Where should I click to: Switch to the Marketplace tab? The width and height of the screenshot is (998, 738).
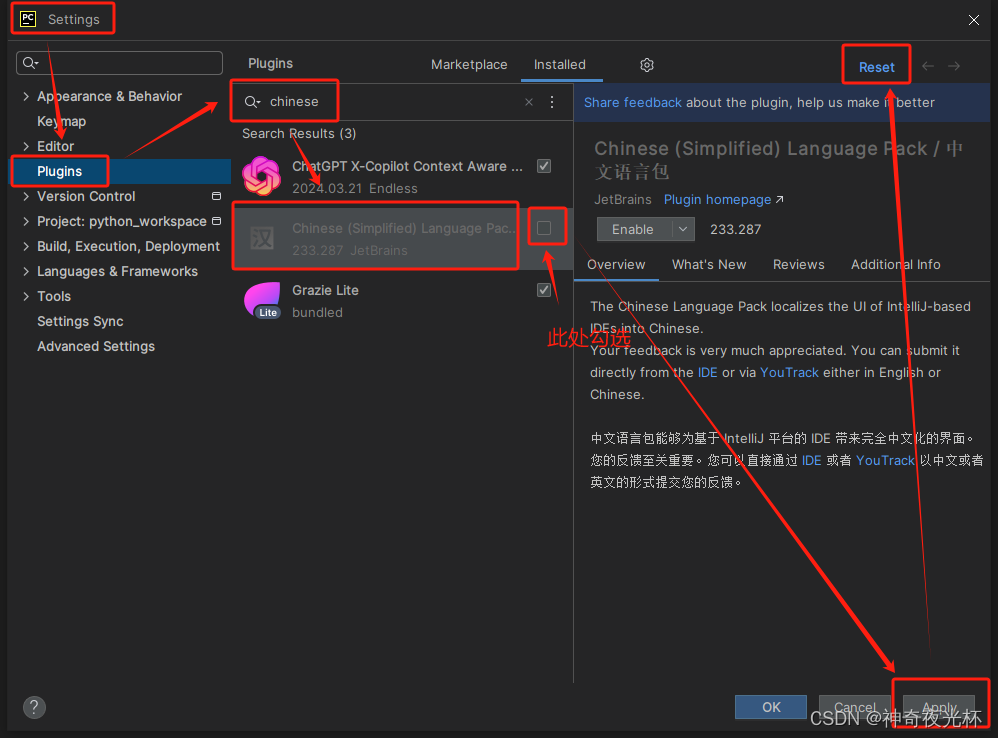point(469,64)
